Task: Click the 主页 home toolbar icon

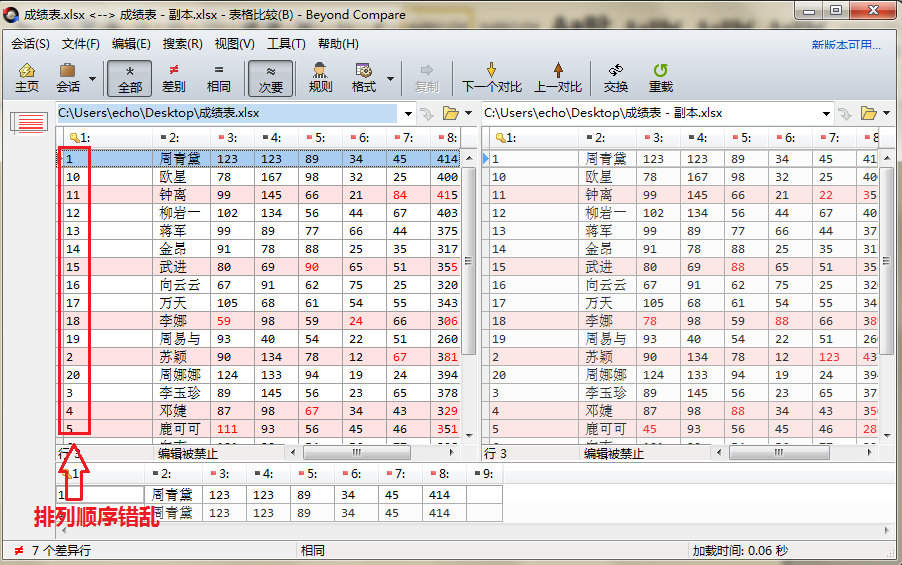Action: point(27,77)
